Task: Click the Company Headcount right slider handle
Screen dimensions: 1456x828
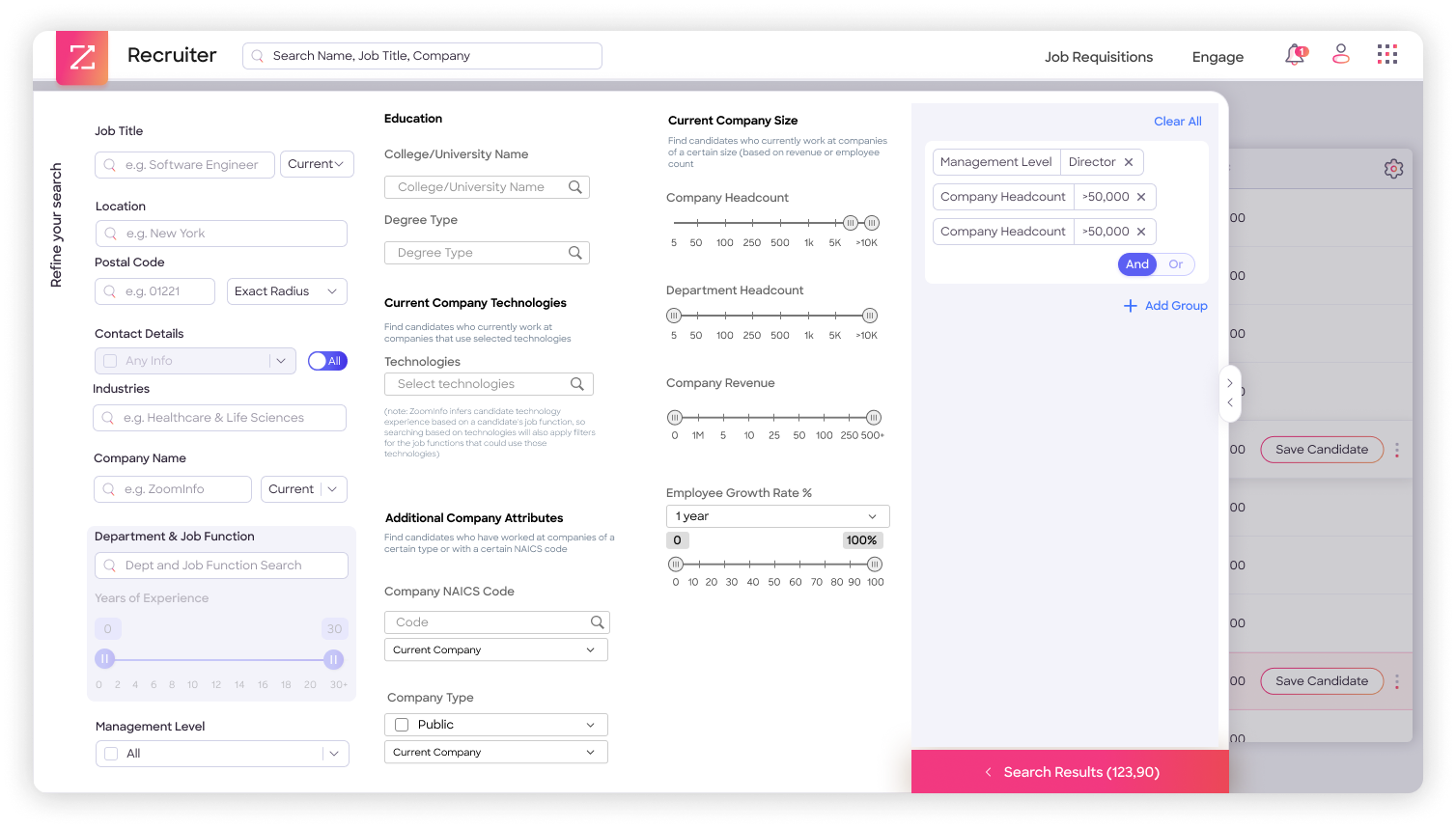Action: tap(872, 223)
